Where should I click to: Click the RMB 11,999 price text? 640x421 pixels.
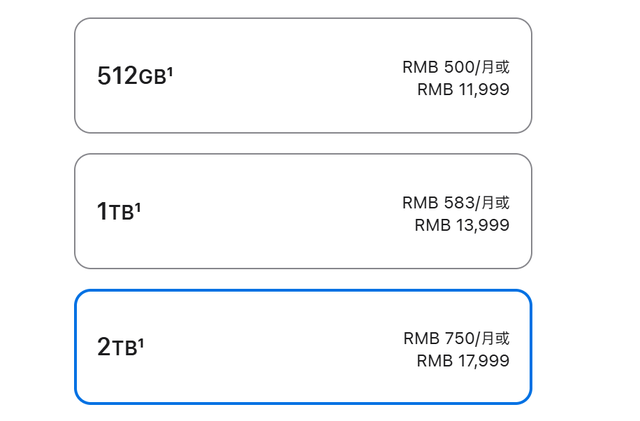tap(463, 89)
